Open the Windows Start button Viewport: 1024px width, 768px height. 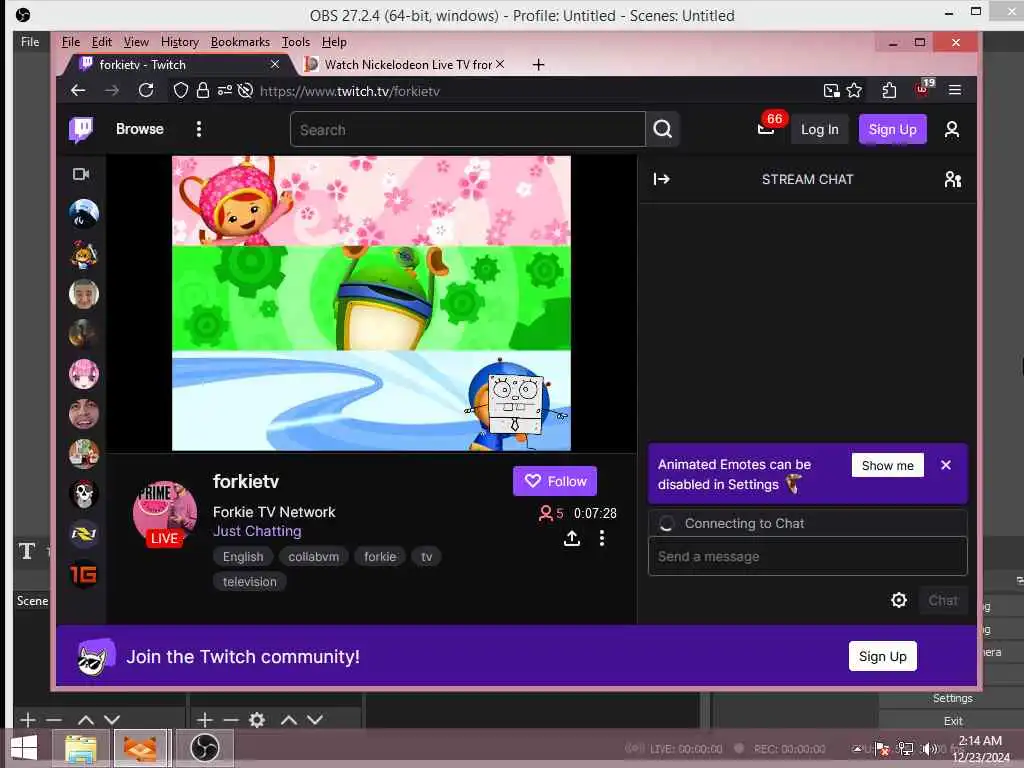pyautogui.click(x=24, y=748)
